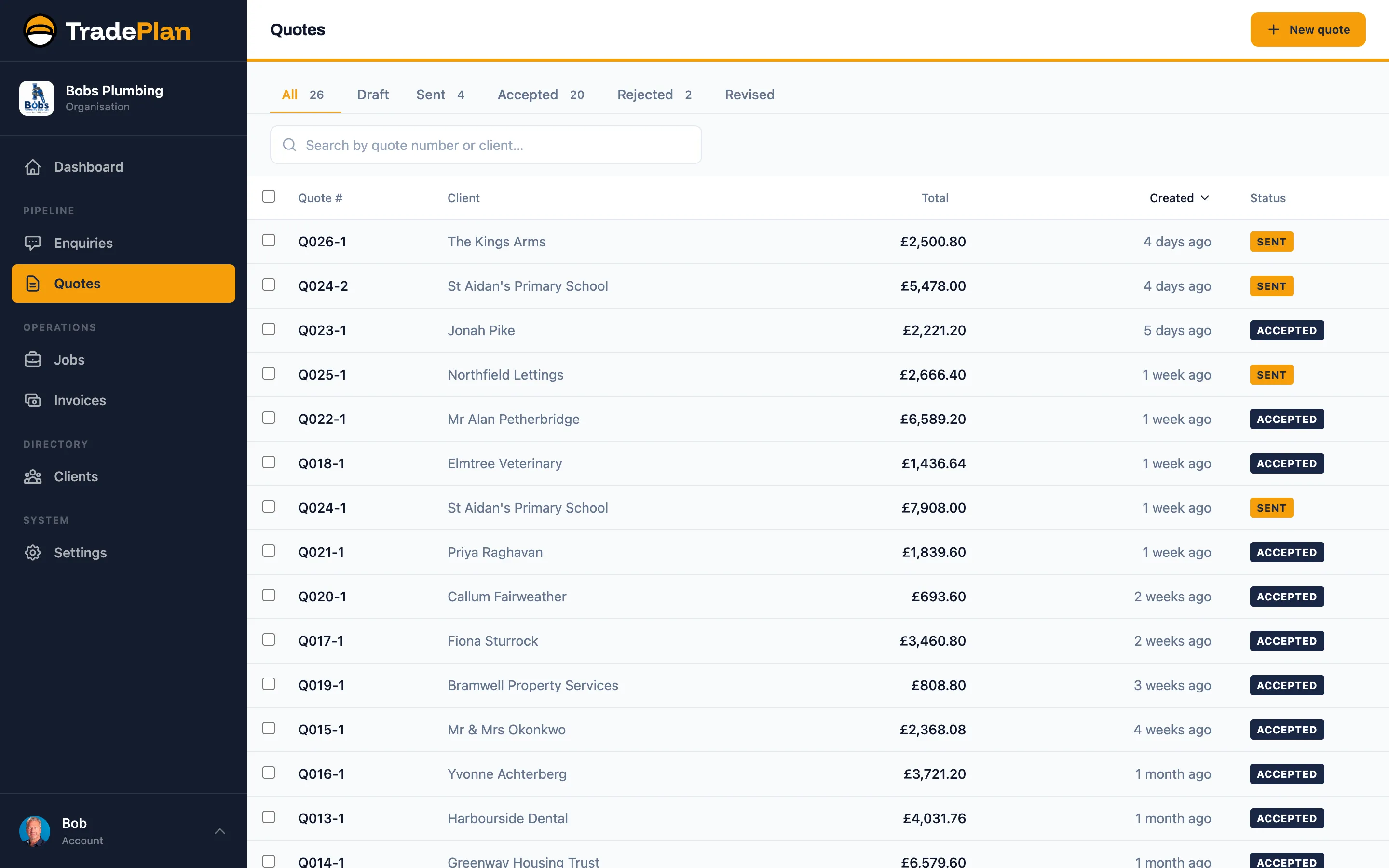This screenshot has width=1389, height=868.
Task: Click the TradePlan logo icon
Action: [40, 30]
